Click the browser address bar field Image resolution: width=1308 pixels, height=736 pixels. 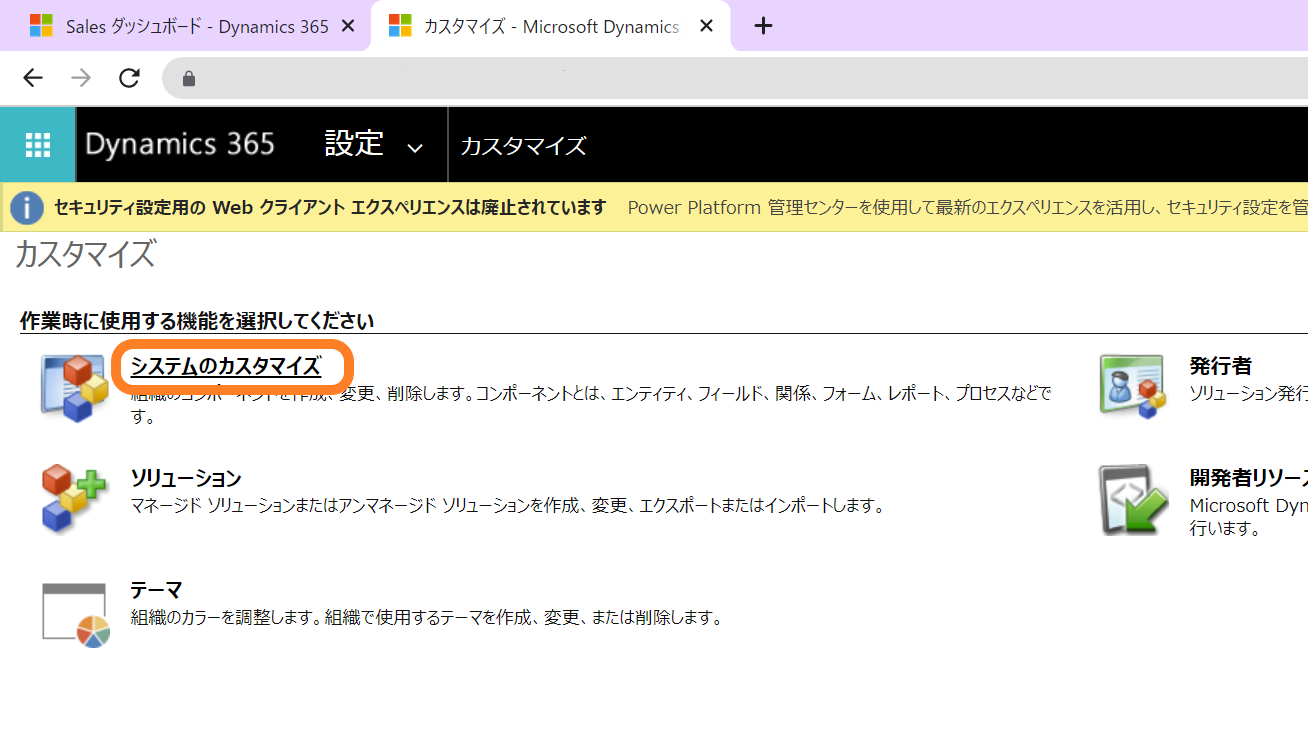(x=735, y=78)
